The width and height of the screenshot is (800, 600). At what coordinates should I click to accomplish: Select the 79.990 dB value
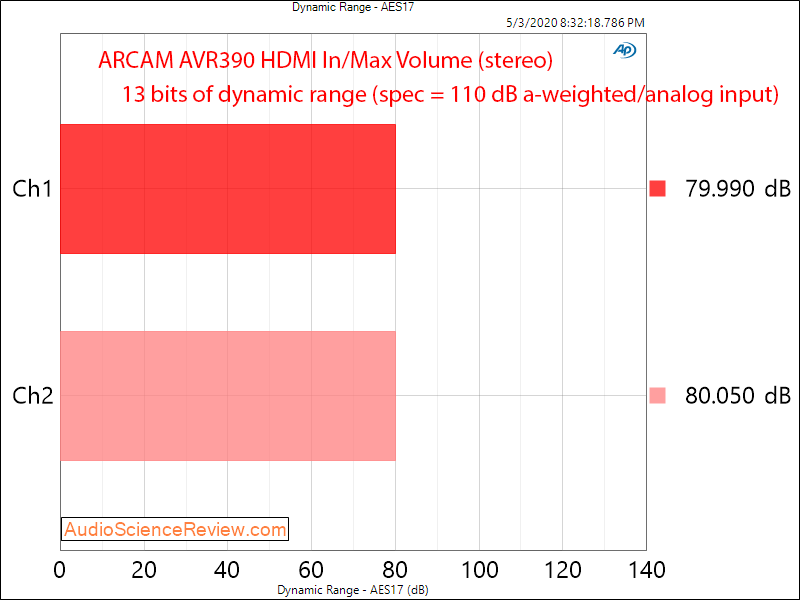coord(738,189)
